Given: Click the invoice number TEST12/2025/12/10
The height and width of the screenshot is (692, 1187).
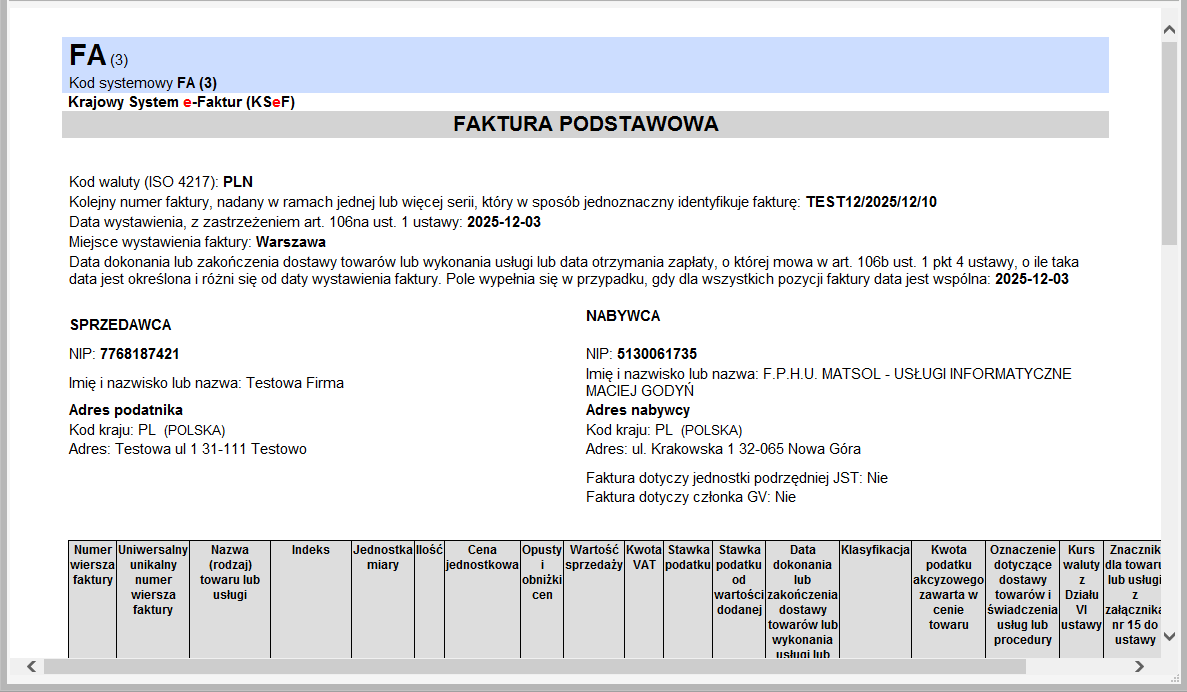Looking at the screenshot, I should (871, 202).
